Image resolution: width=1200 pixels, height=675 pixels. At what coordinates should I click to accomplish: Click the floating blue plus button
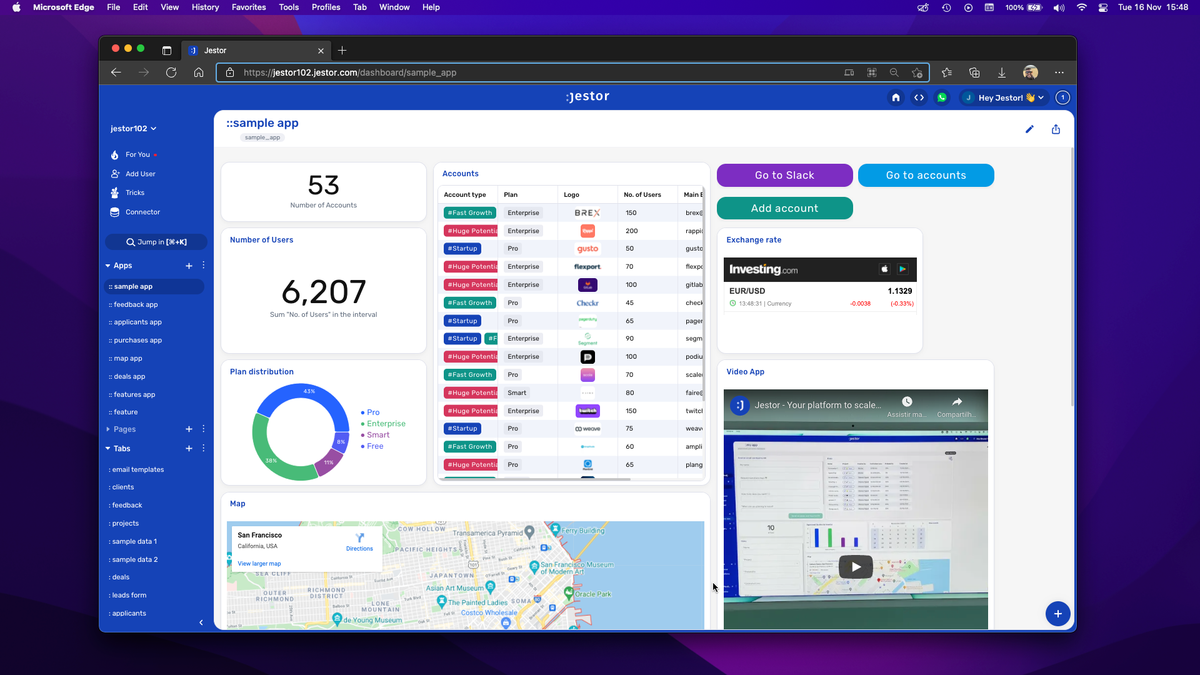tap(1058, 613)
